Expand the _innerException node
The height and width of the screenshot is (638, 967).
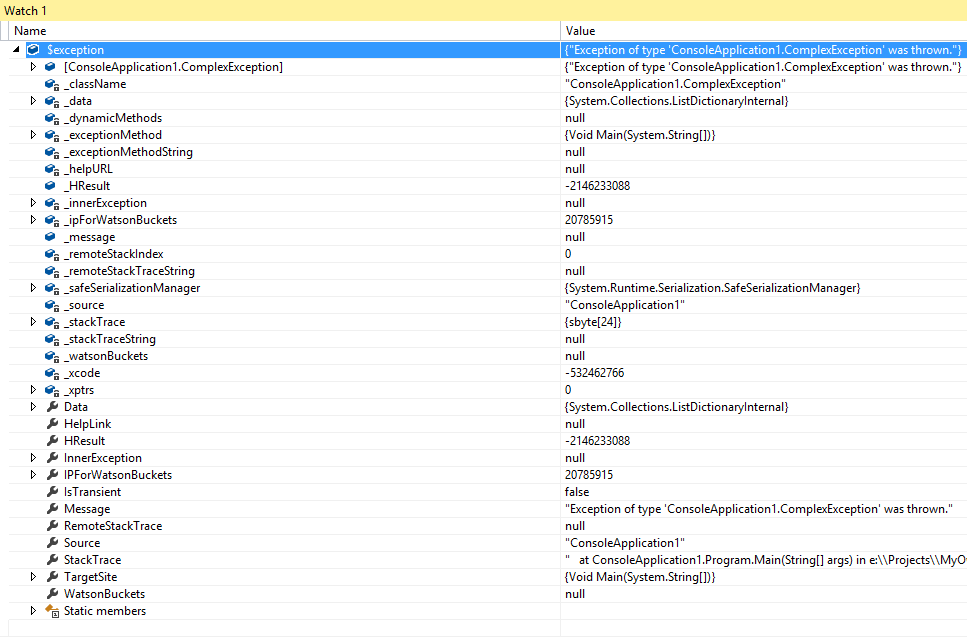pyautogui.click(x=33, y=203)
